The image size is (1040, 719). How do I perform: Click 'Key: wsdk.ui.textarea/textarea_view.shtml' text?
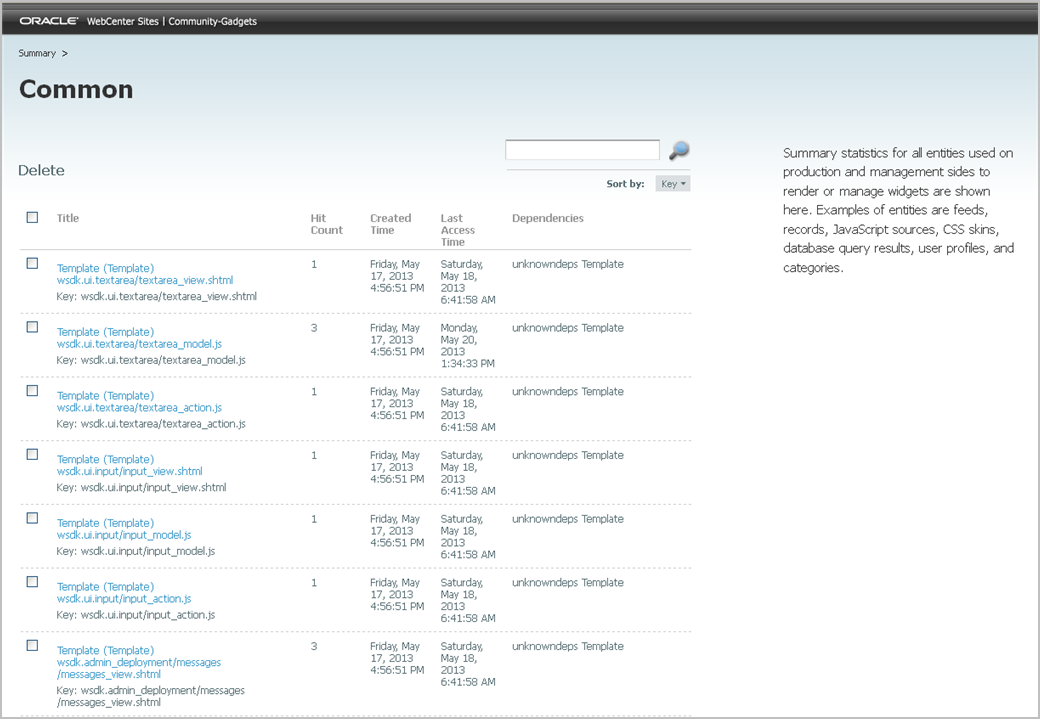tap(157, 296)
